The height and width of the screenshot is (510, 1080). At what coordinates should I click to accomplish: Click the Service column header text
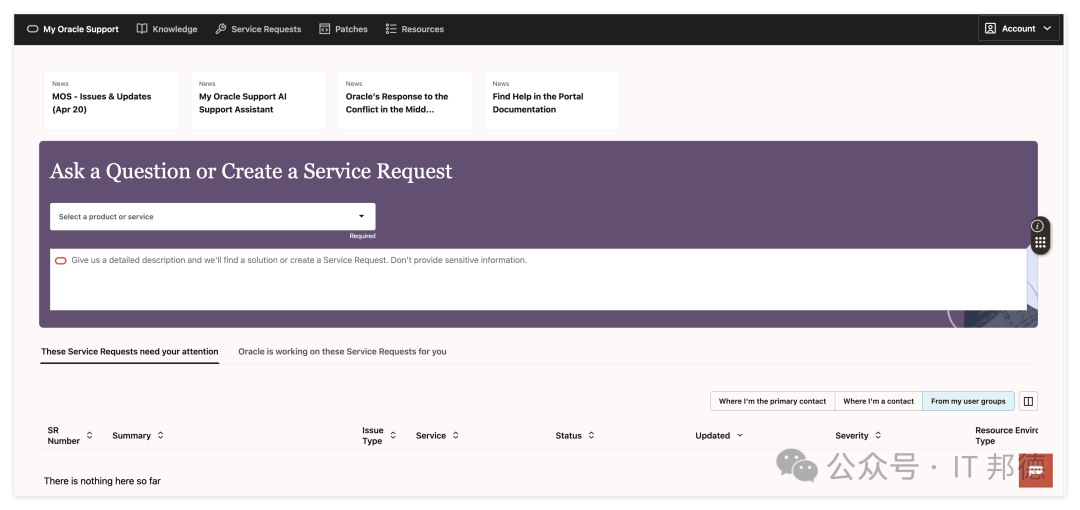click(x=431, y=436)
